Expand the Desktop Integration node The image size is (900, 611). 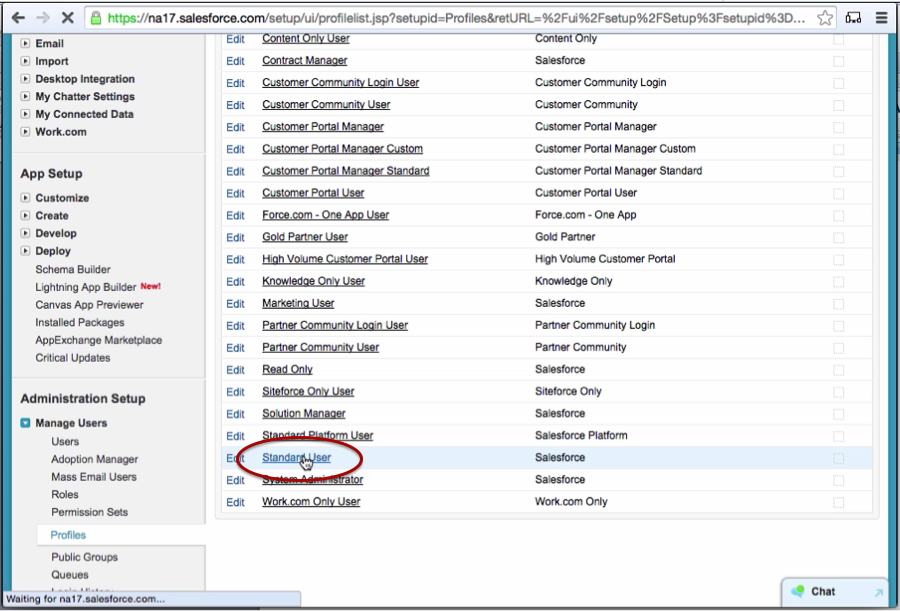[25, 79]
